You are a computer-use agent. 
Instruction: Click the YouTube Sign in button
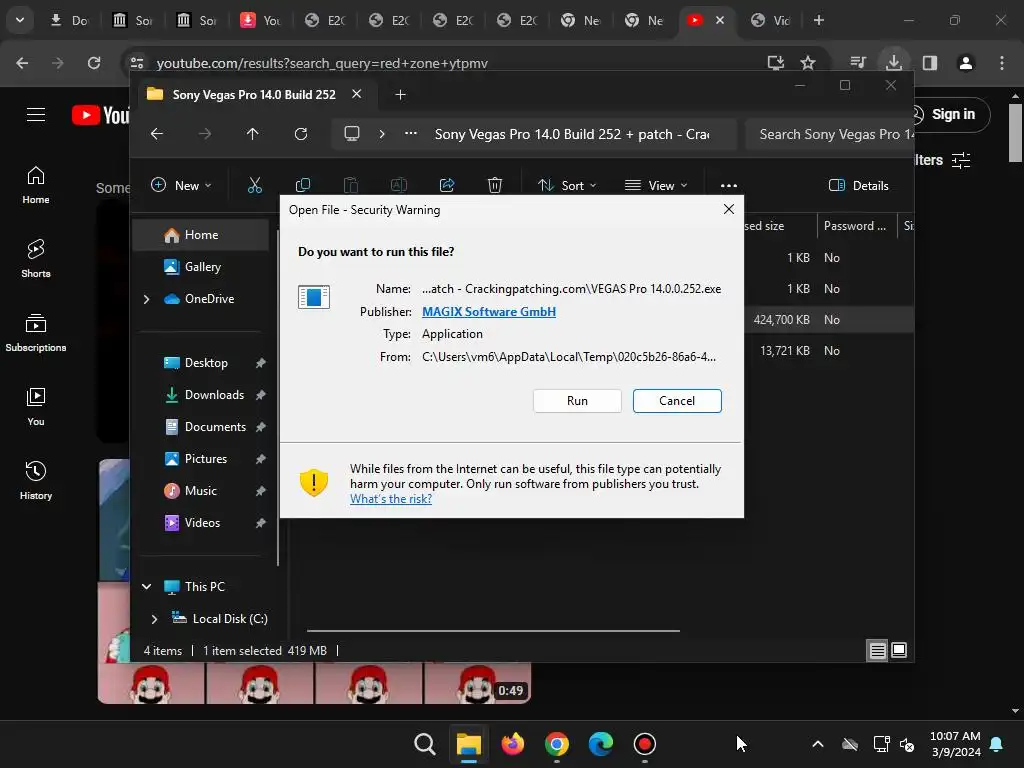coord(952,114)
